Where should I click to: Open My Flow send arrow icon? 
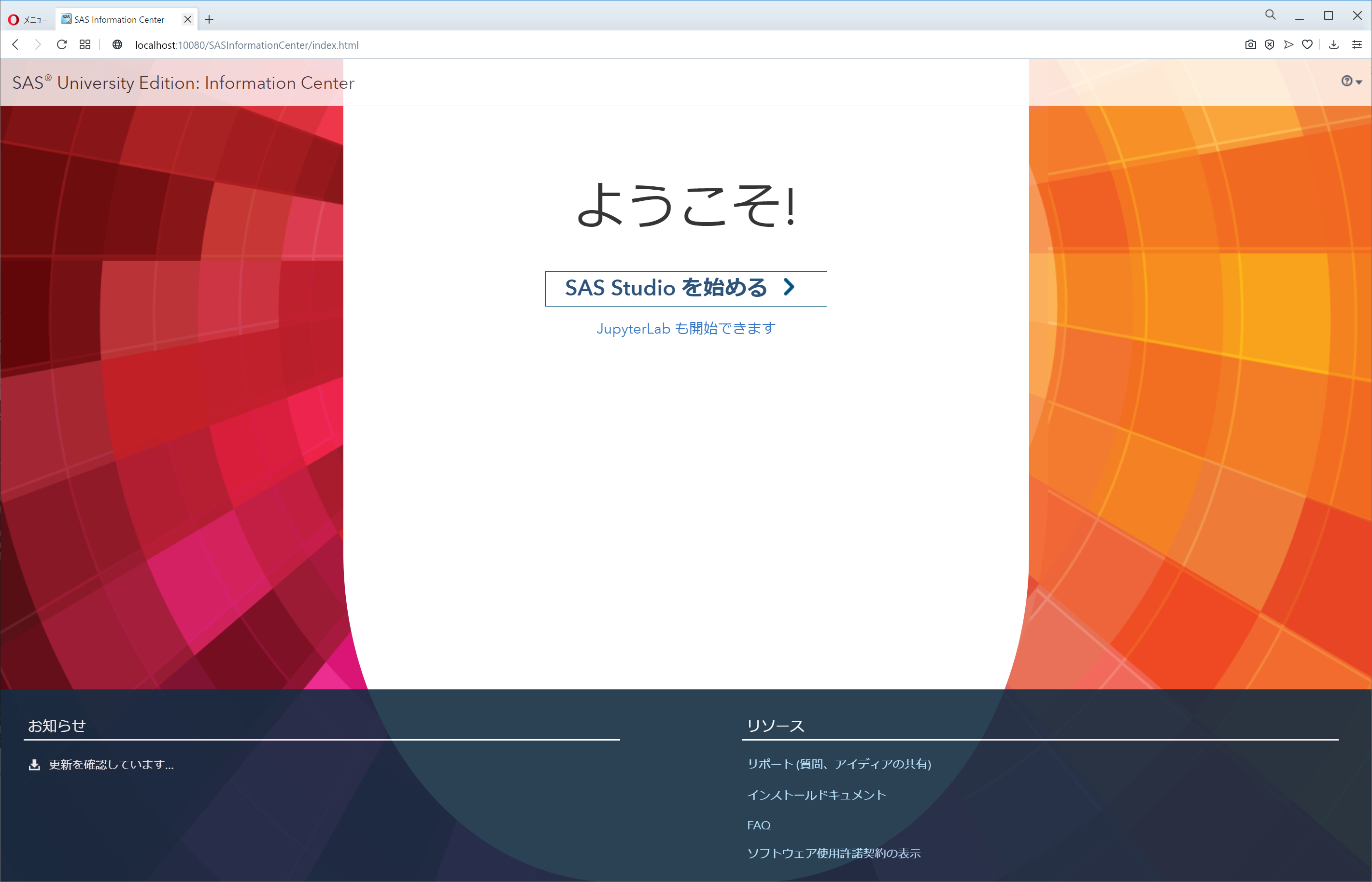pyautogui.click(x=1288, y=45)
